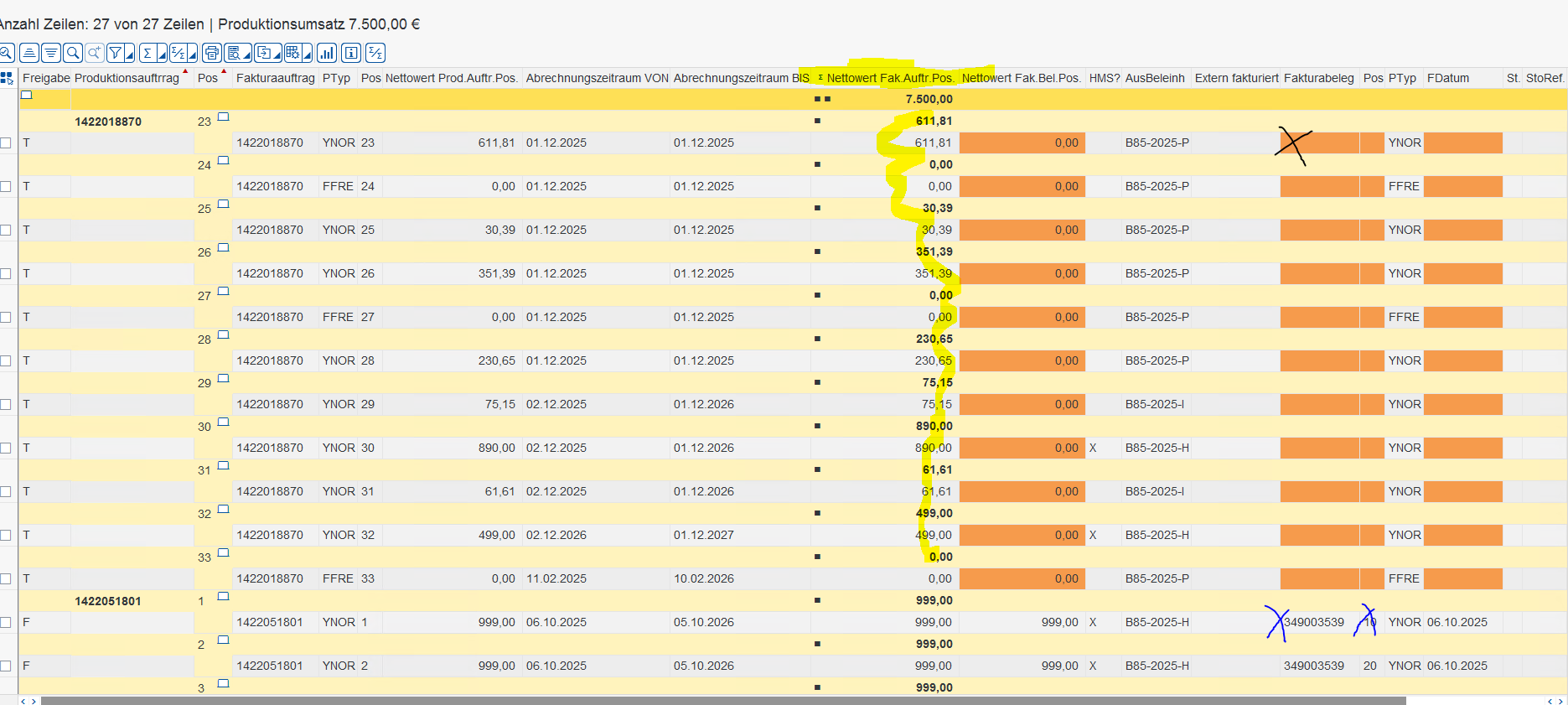
Task: Click the scroll left arrow at bottom left
Action: [23, 701]
